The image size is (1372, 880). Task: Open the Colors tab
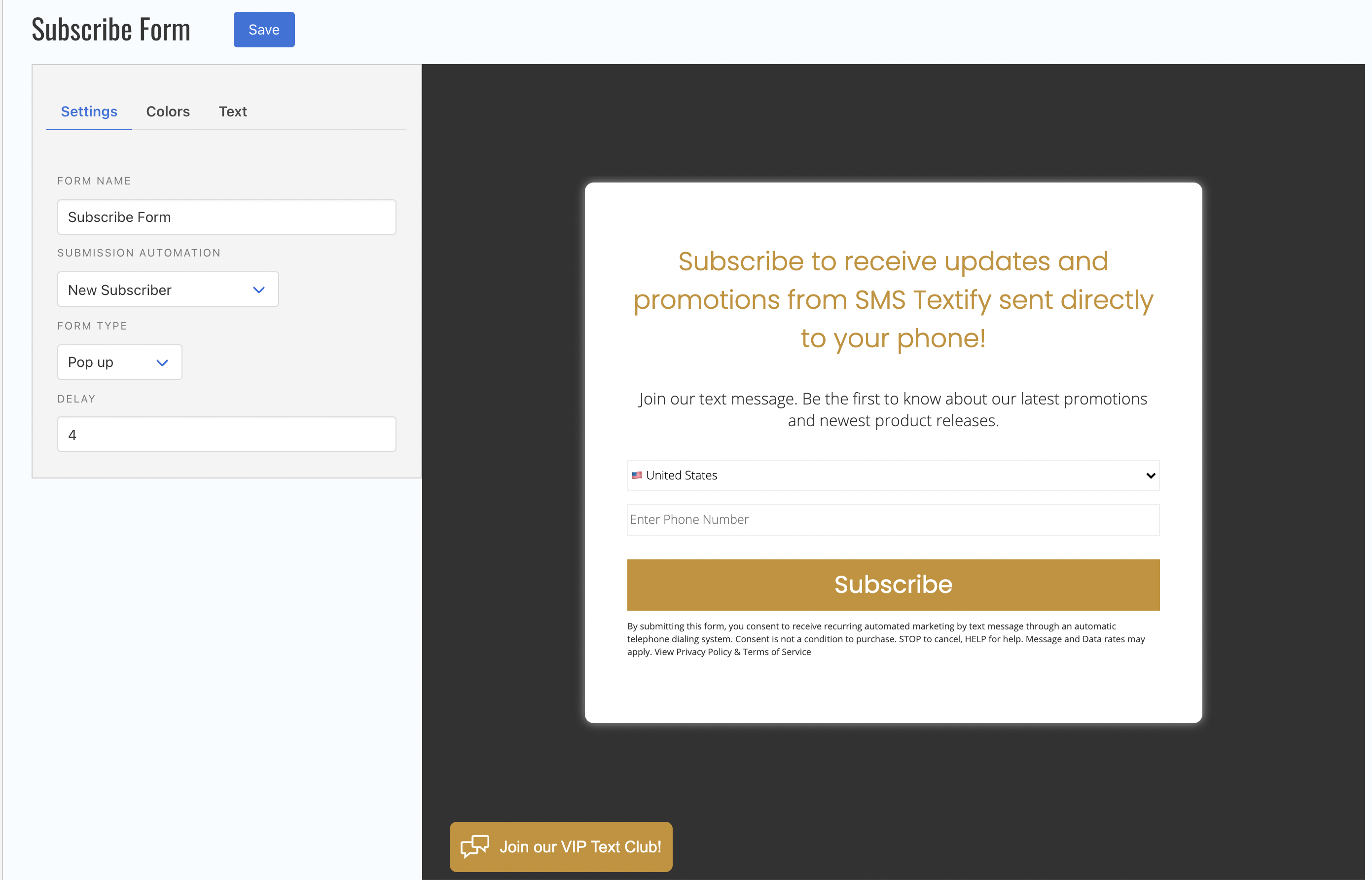pos(168,111)
